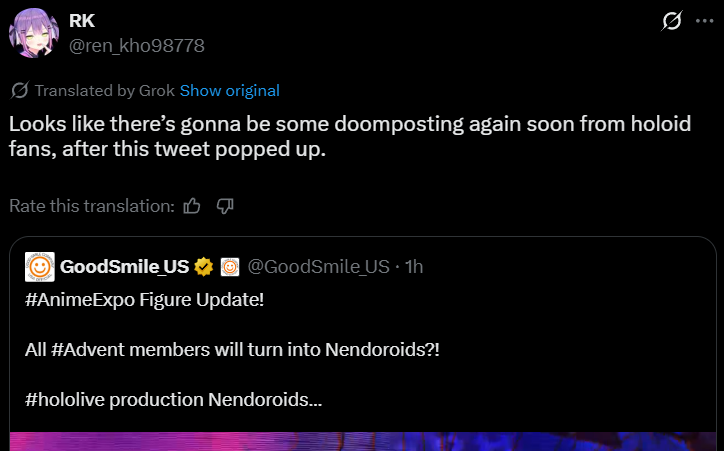Click the RK display name

click(82, 22)
